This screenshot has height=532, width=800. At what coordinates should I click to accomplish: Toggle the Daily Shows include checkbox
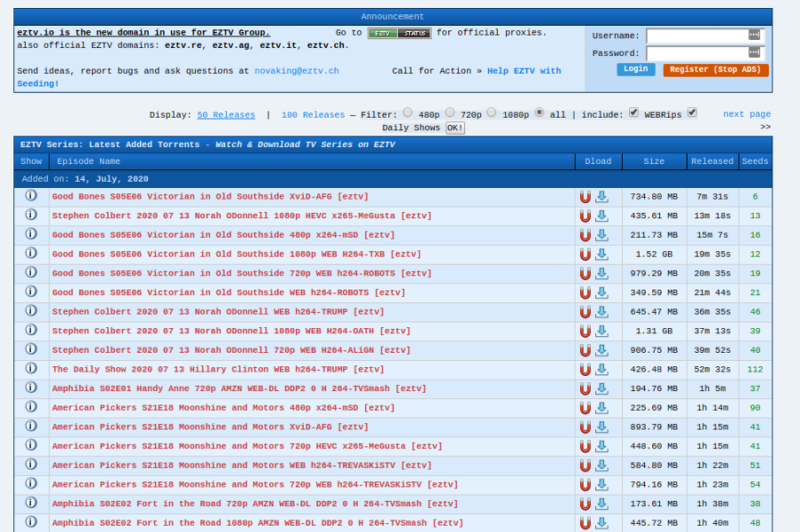coord(692,113)
